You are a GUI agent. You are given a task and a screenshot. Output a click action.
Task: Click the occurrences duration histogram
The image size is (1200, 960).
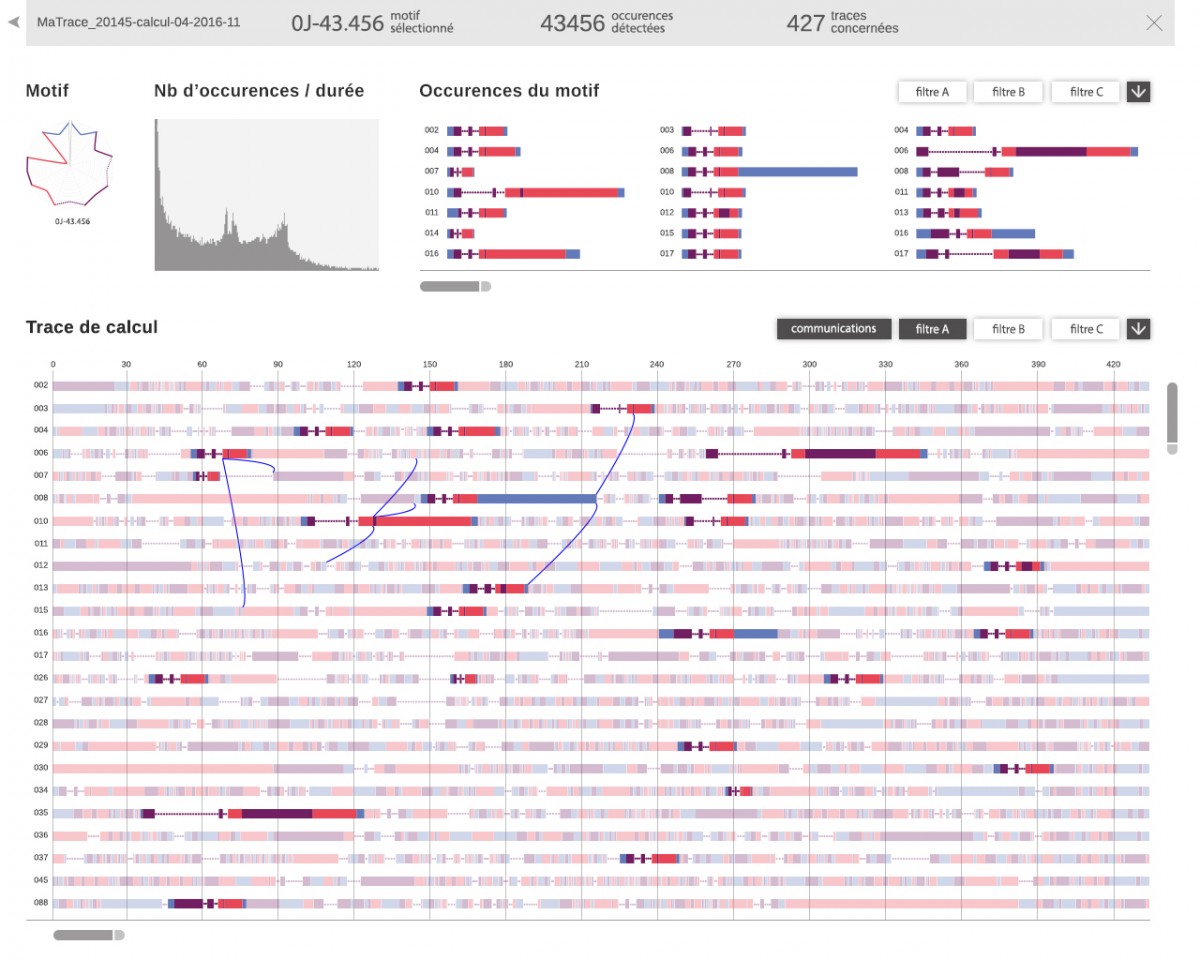[266, 195]
